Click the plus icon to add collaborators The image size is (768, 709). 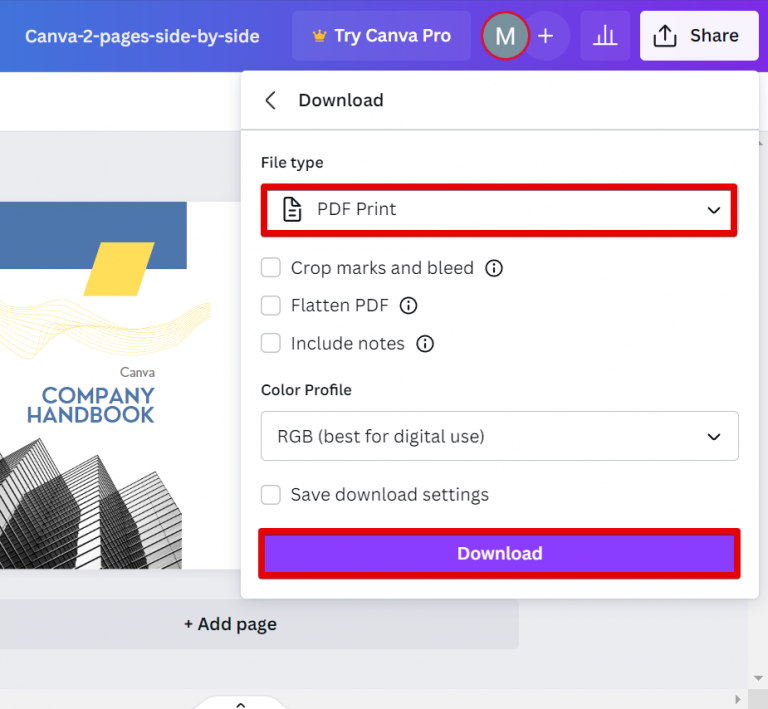click(545, 37)
